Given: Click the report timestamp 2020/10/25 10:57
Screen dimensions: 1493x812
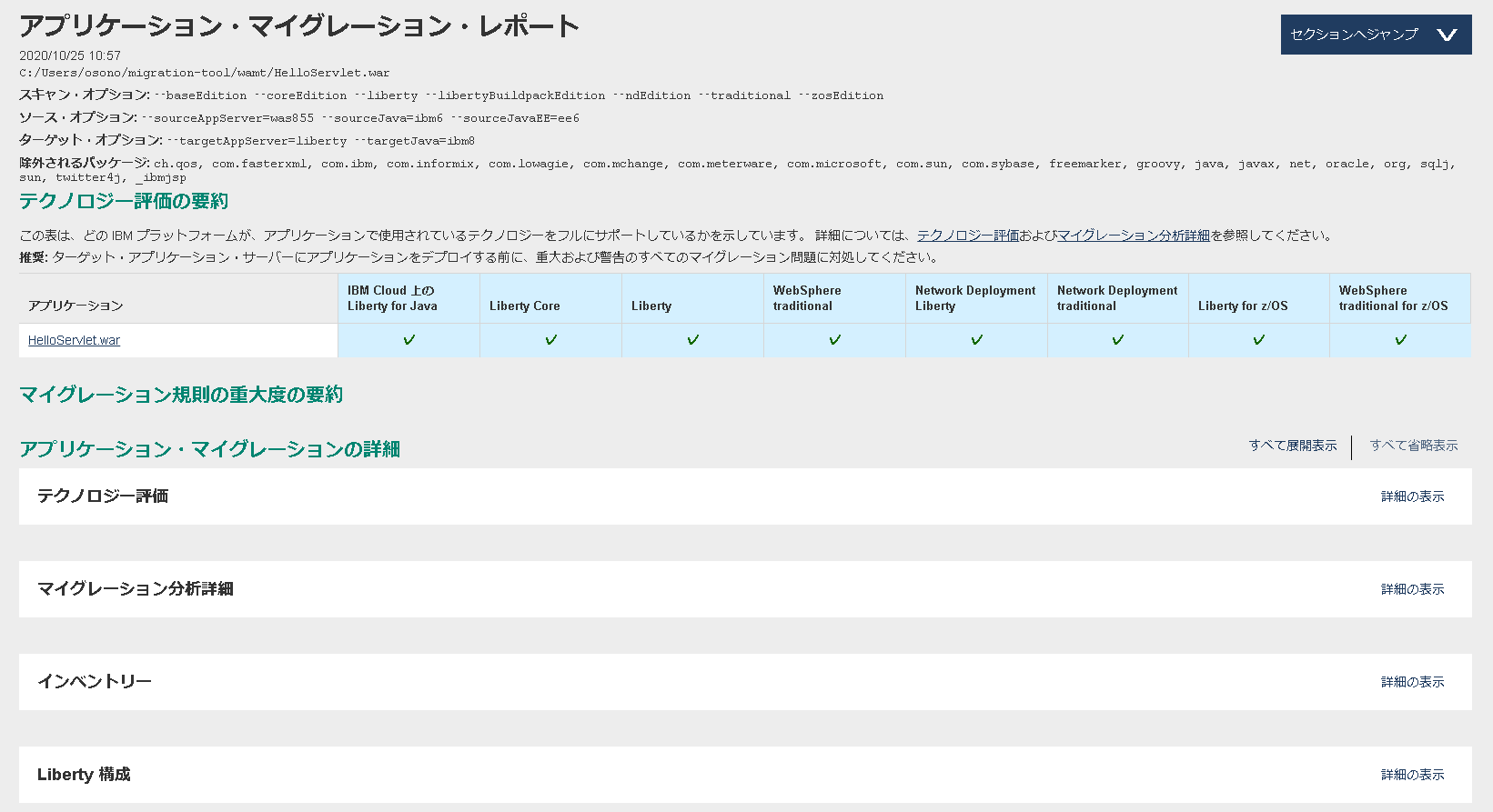Looking at the screenshot, I should [x=70, y=55].
